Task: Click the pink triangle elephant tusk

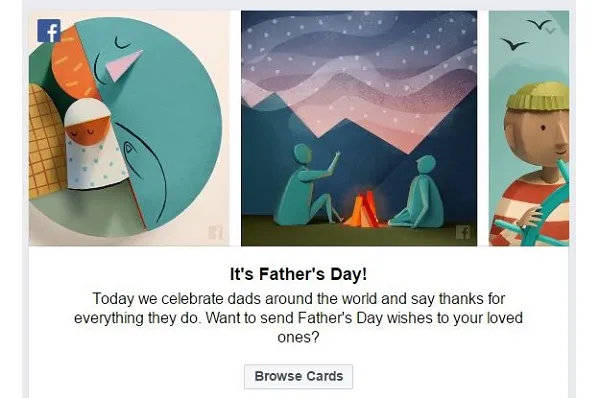Action: click(x=123, y=65)
